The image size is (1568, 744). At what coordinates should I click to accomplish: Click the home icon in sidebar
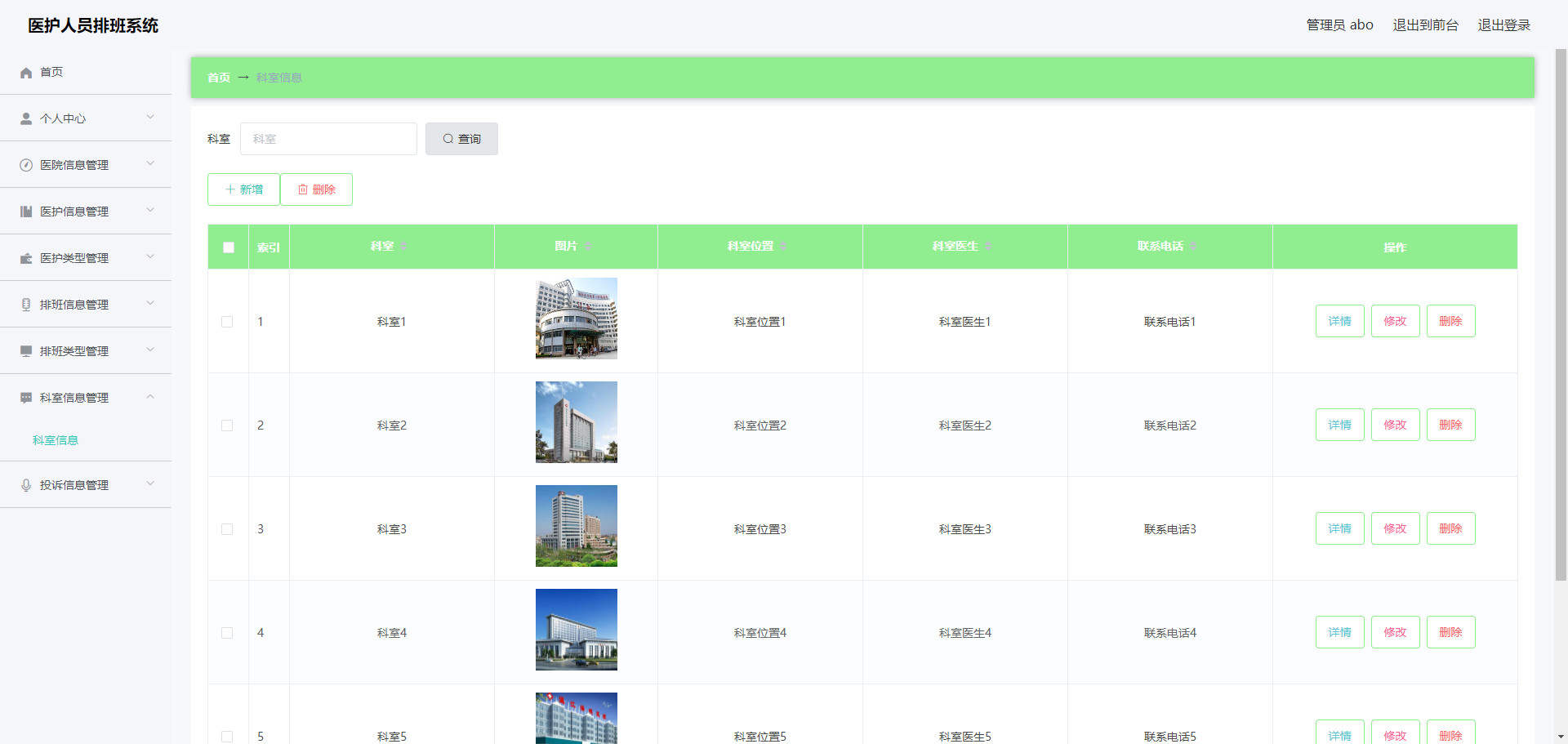pyautogui.click(x=26, y=73)
